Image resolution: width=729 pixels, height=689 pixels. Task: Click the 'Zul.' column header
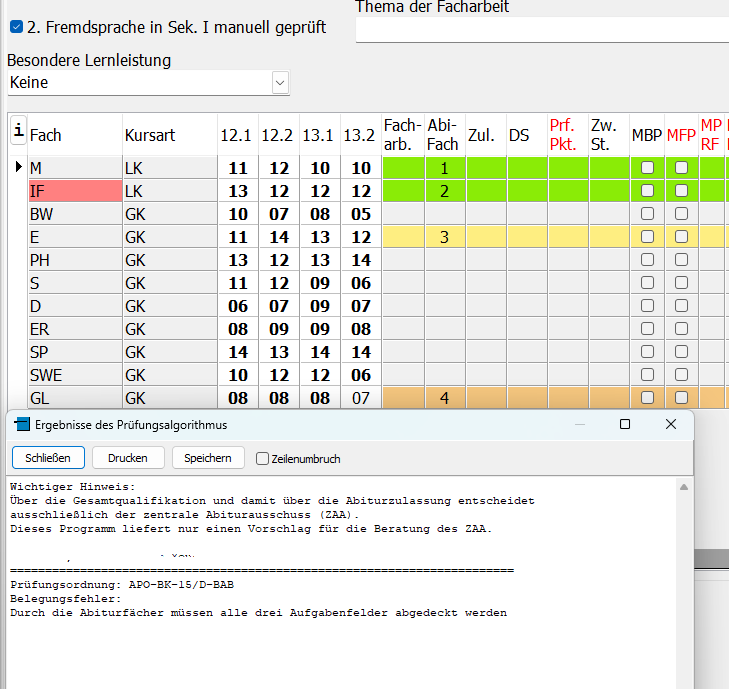point(486,135)
